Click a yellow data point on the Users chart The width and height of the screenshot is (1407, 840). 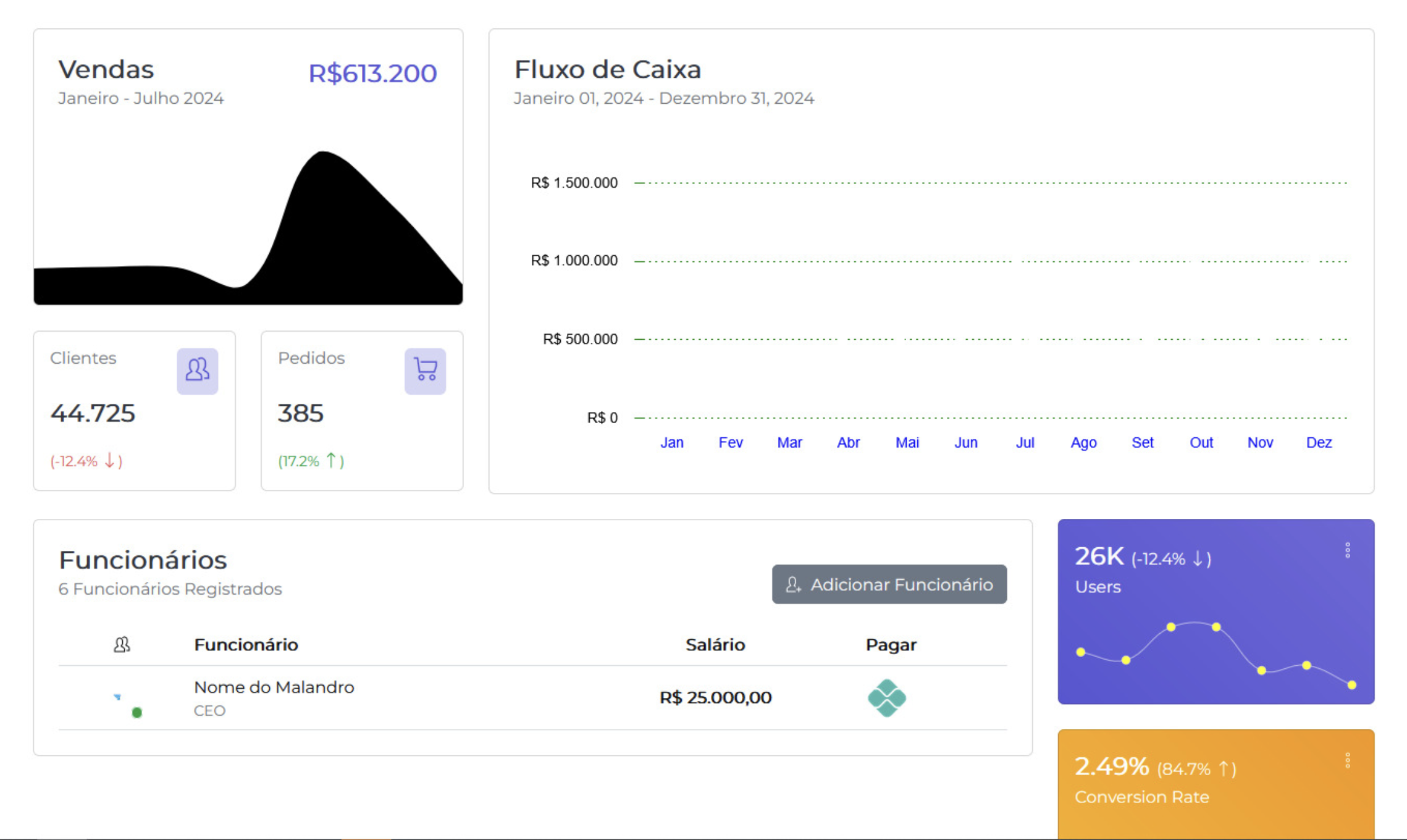(1170, 626)
